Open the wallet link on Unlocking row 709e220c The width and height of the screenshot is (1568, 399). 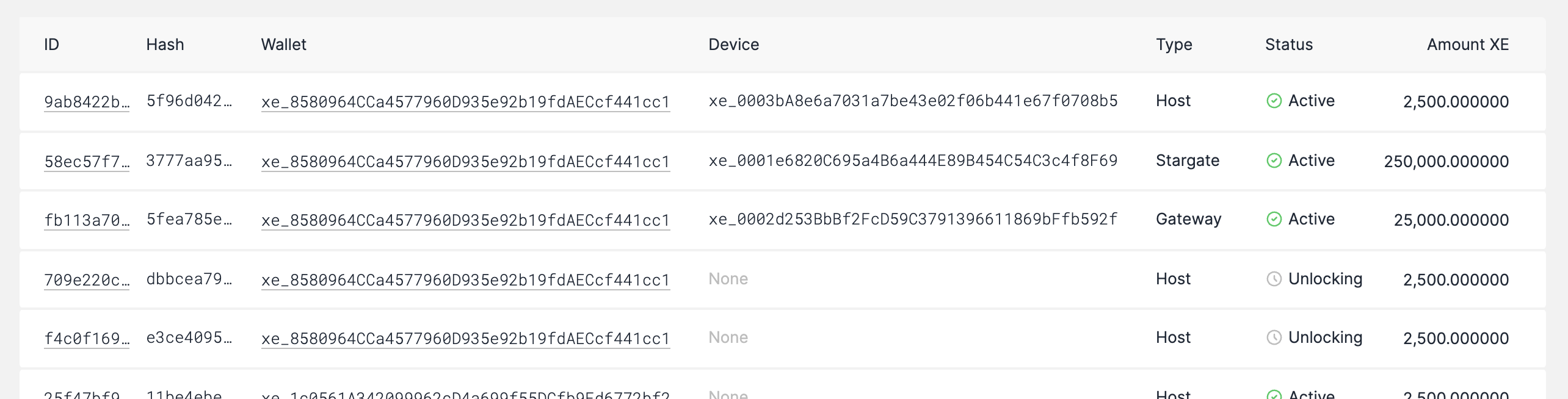point(465,279)
